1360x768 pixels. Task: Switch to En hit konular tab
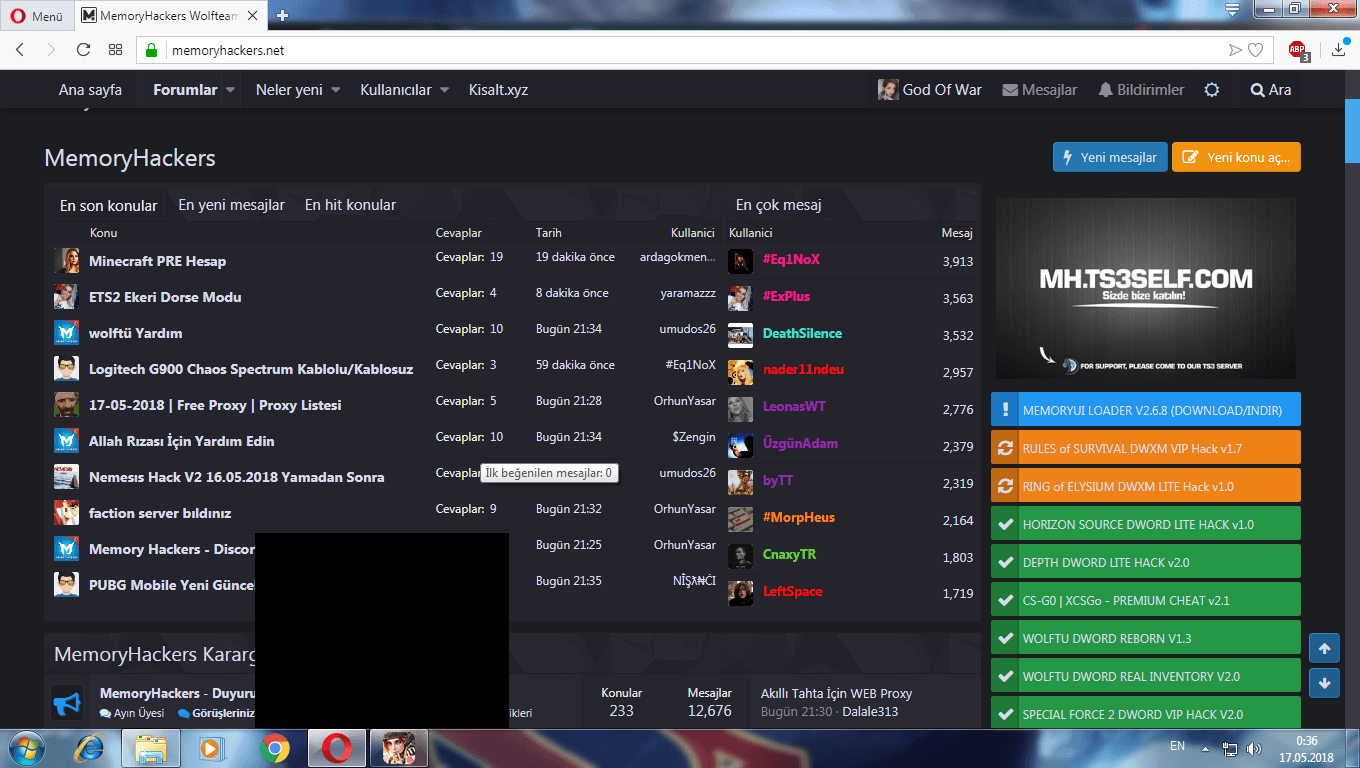point(350,205)
